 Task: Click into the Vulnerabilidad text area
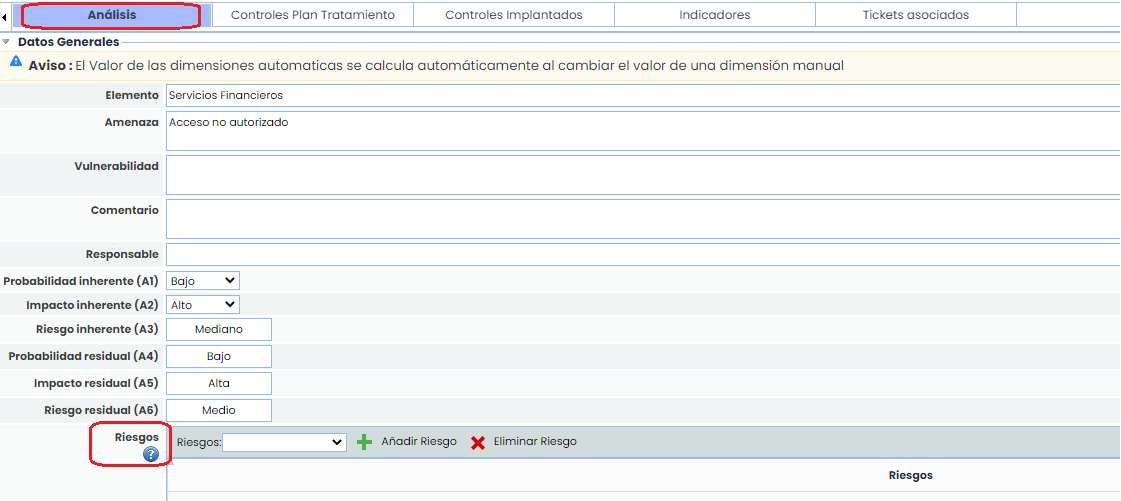642,175
